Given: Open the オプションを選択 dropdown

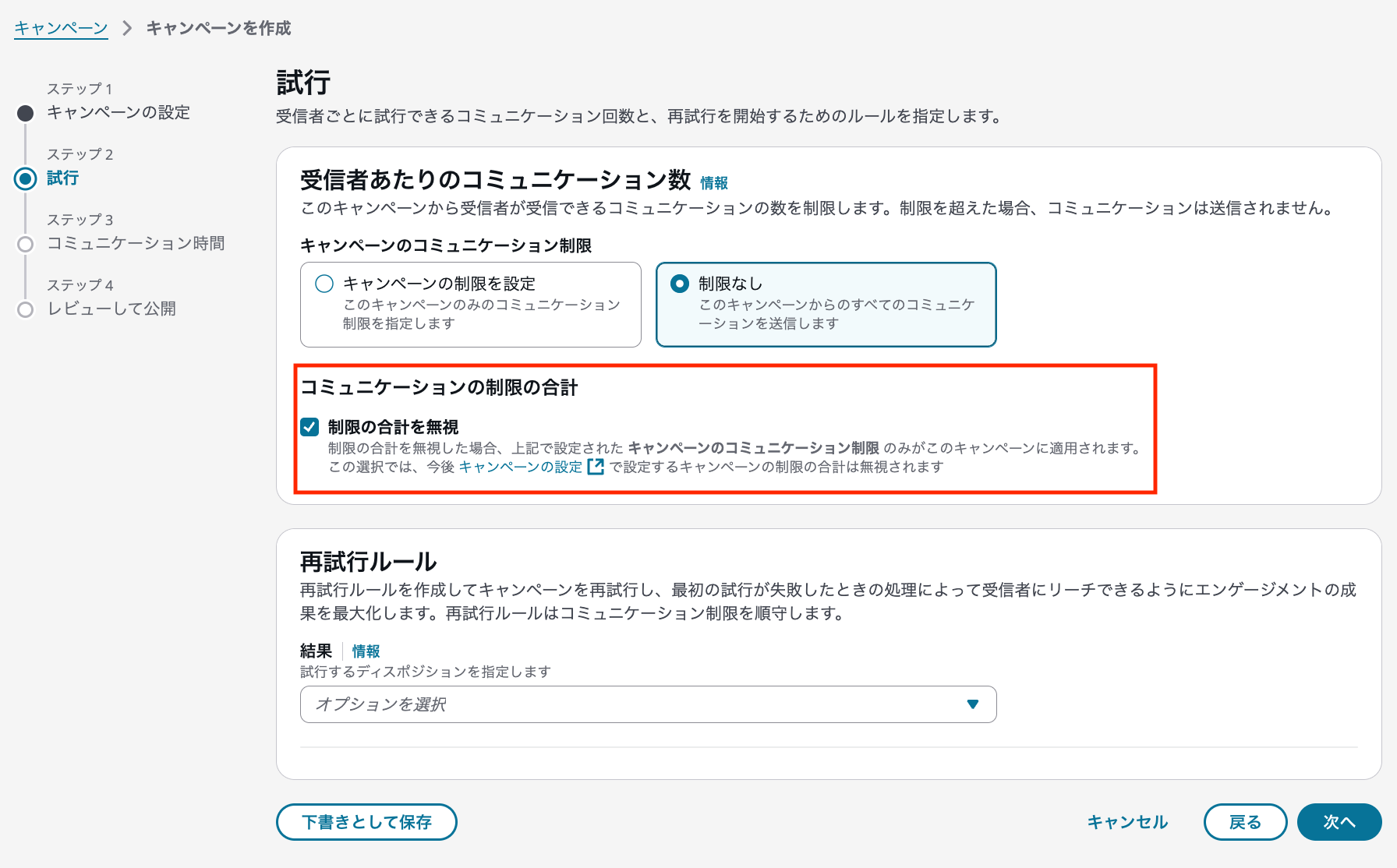Looking at the screenshot, I should pyautogui.click(x=649, y=704).
